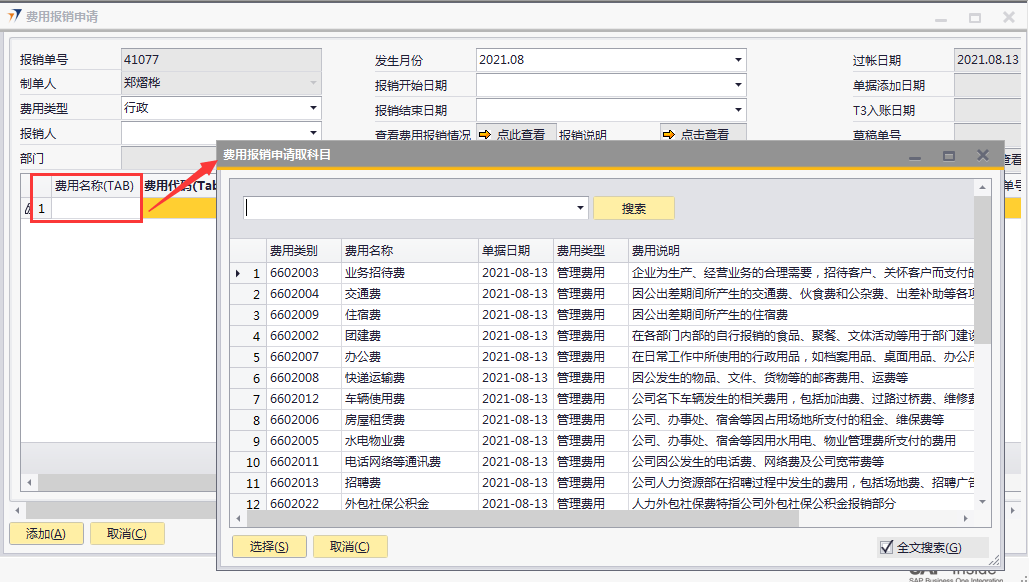Image resolution: width=1029 pixels, height=582 pixels.
Task: Close the 费用报销申请取科目 dialog
Action: tap(983, 155)
